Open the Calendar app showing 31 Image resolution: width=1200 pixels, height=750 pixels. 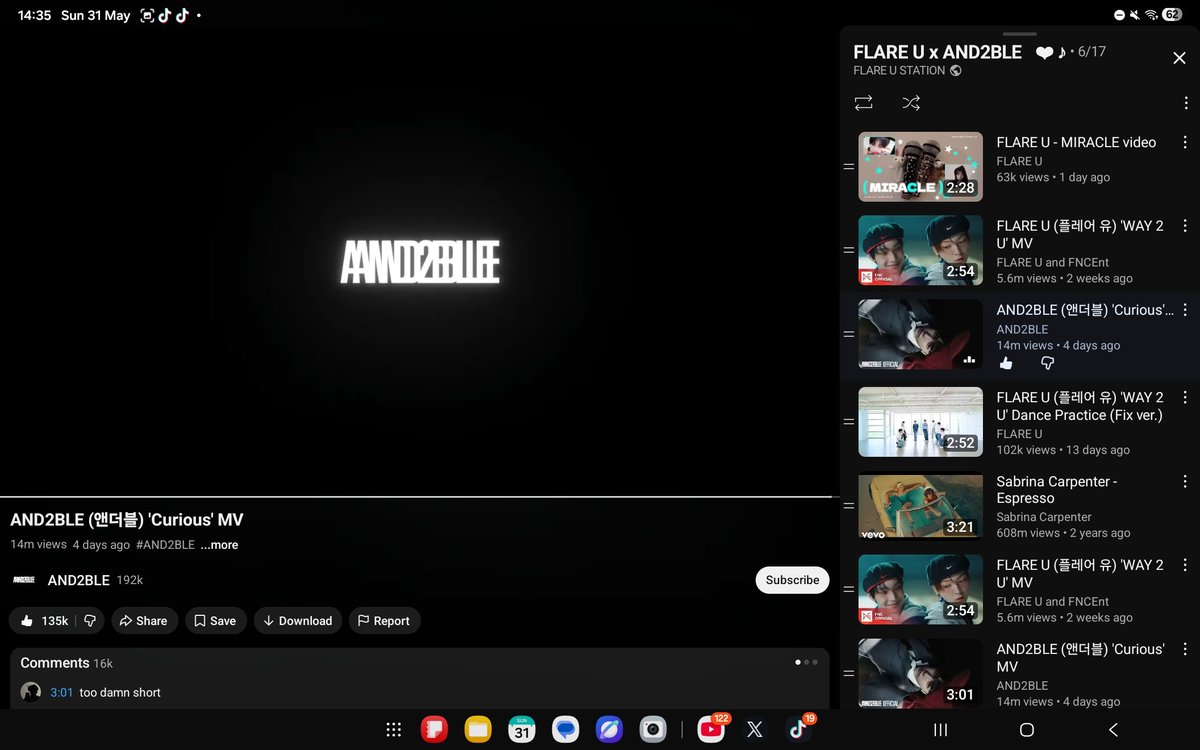click(522, 730)
